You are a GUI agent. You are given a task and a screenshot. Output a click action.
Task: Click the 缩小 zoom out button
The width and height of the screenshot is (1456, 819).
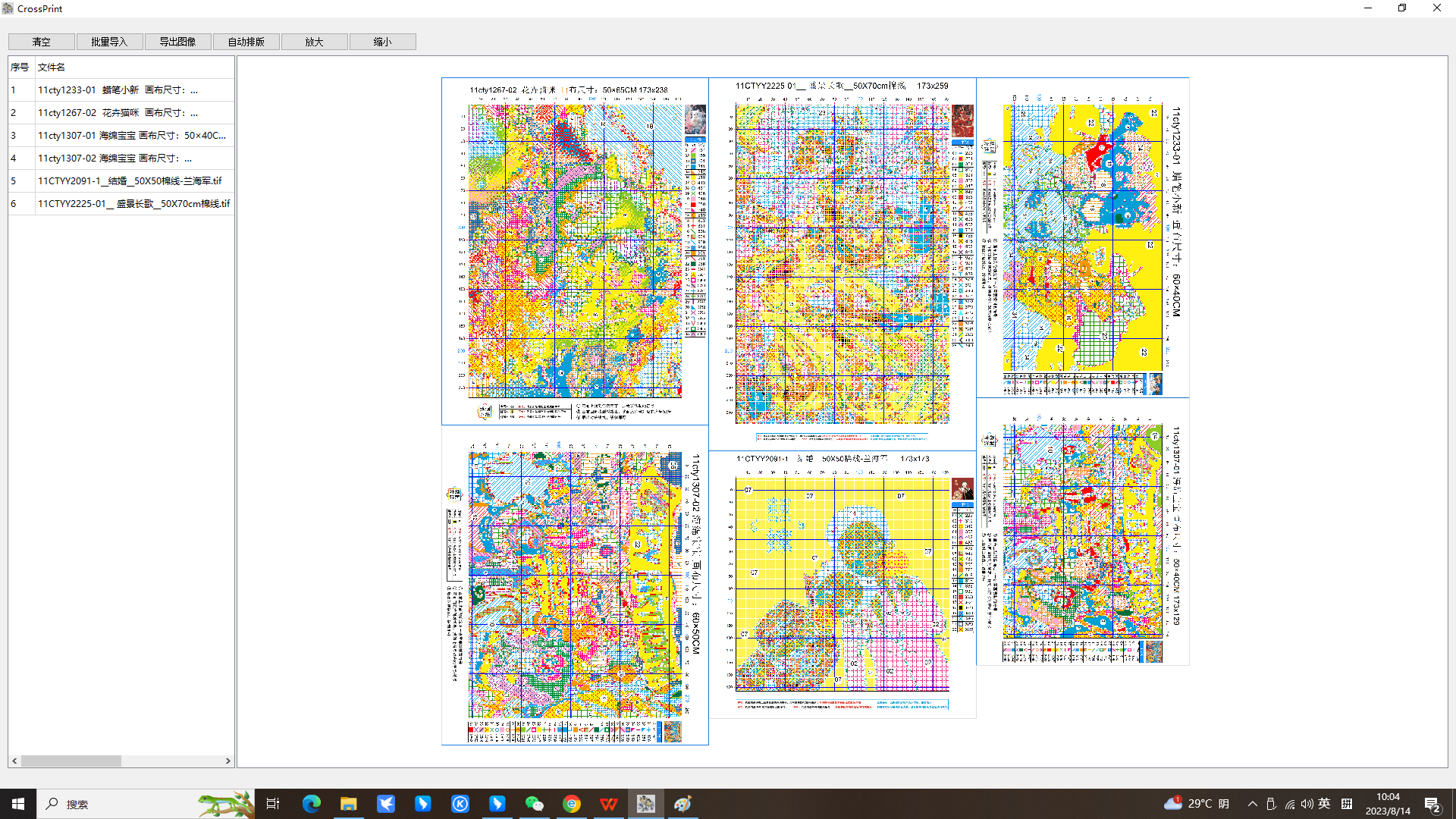(382, 42)
